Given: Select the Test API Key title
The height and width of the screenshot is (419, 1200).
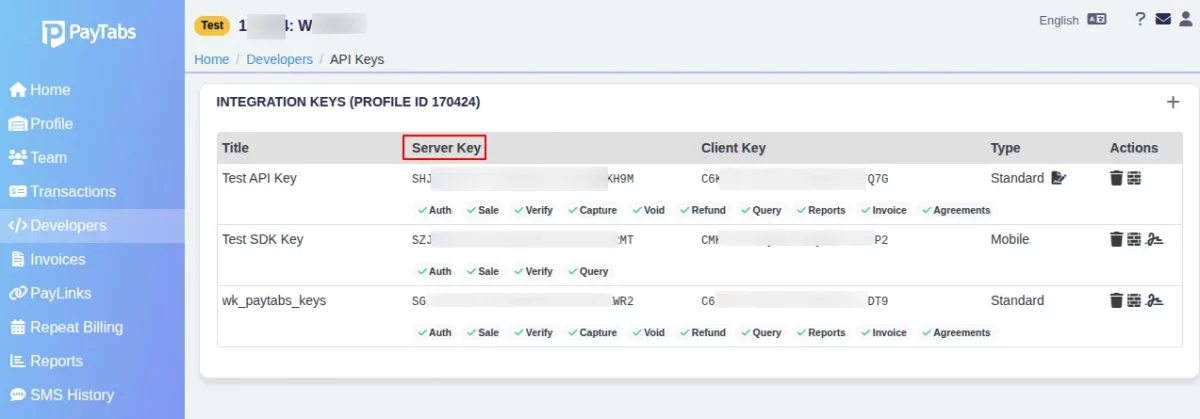Looking at the screenshot, I should [x=259, y=178].
